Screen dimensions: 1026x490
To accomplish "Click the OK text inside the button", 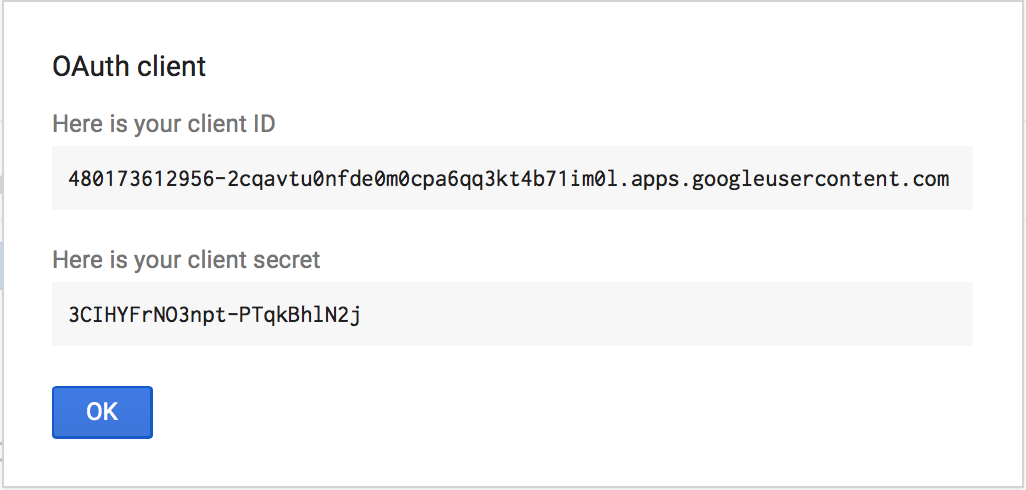I will pos(102,412).
